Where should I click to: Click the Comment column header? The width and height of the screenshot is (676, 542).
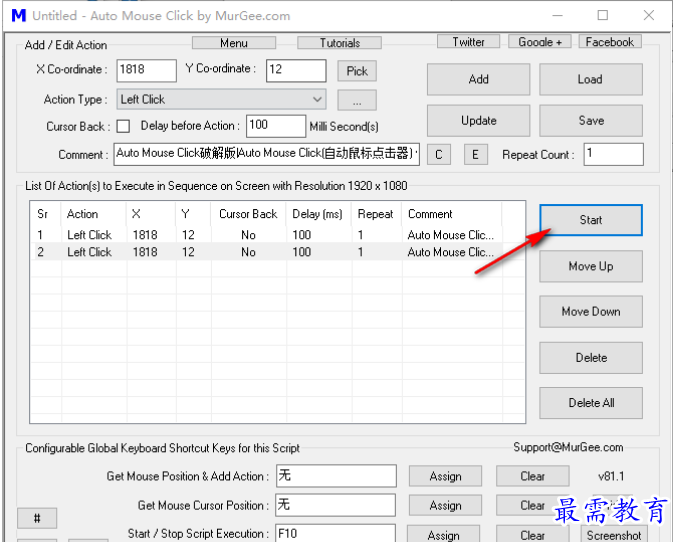tap(452, 214)
